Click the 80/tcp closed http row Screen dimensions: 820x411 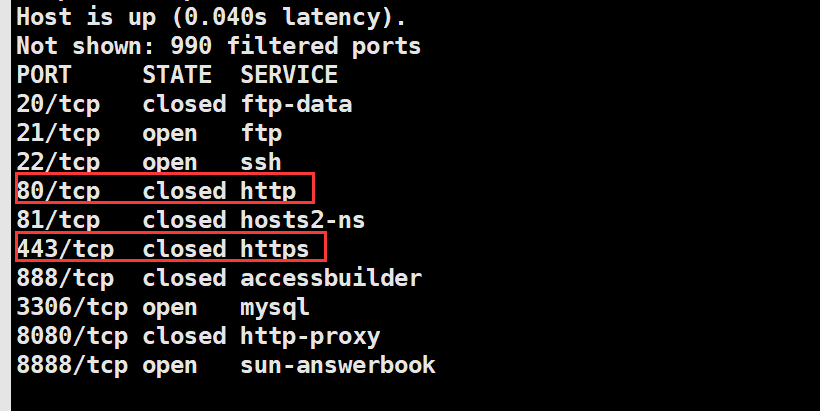point(165,188)
